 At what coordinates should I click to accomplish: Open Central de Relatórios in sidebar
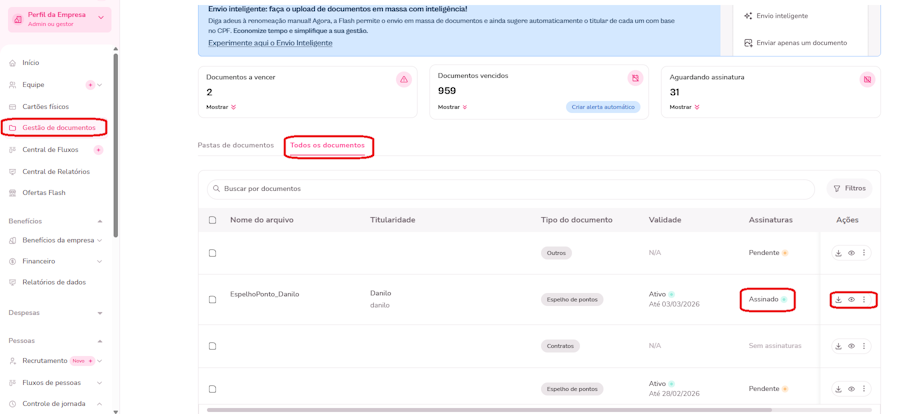[56, 172]
